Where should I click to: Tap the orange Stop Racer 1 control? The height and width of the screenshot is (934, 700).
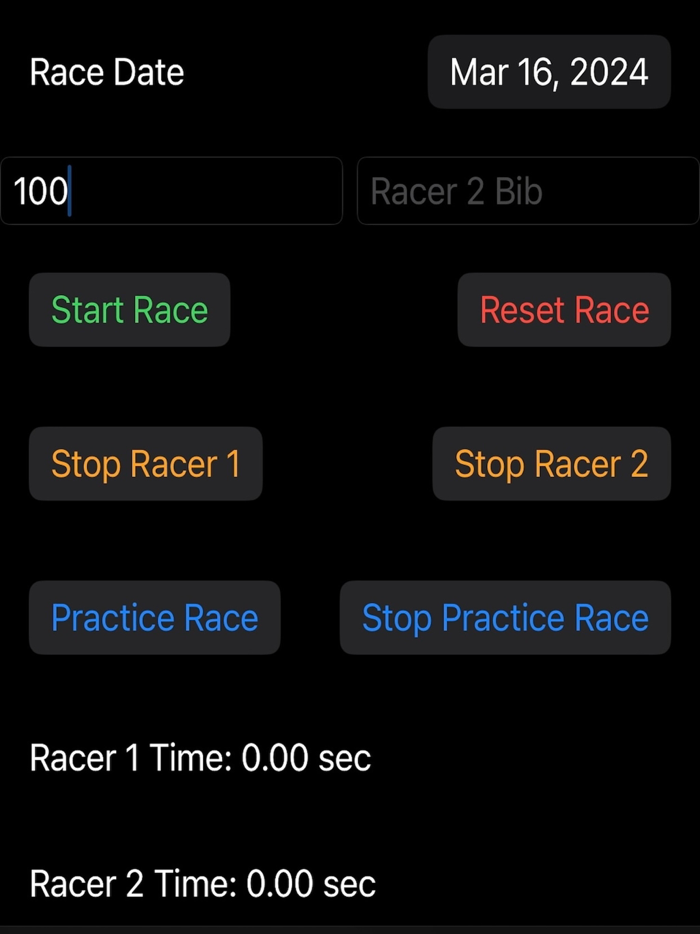click(145, 464)
